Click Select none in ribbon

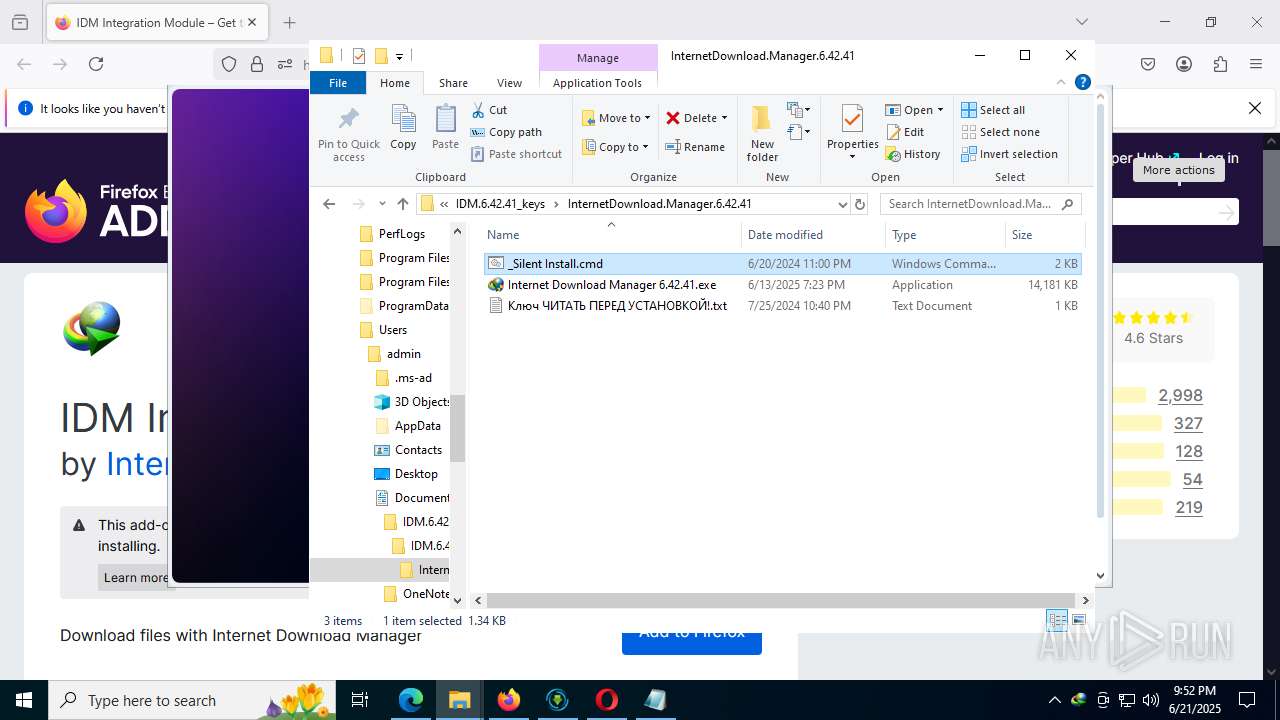1000,132
